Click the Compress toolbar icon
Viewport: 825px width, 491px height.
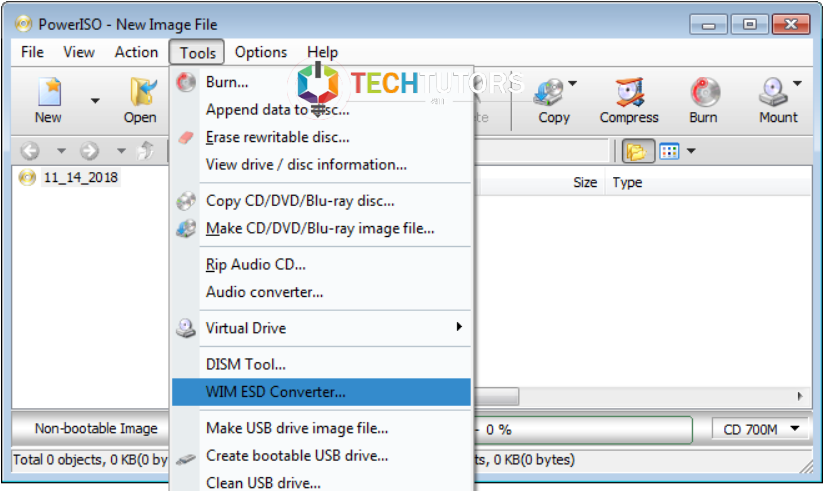629,93
